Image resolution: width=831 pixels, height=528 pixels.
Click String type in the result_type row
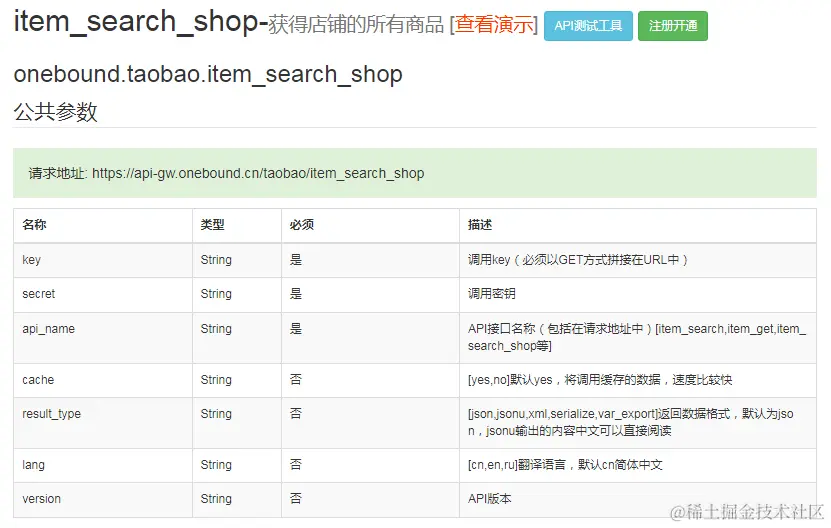pos(216,413)
